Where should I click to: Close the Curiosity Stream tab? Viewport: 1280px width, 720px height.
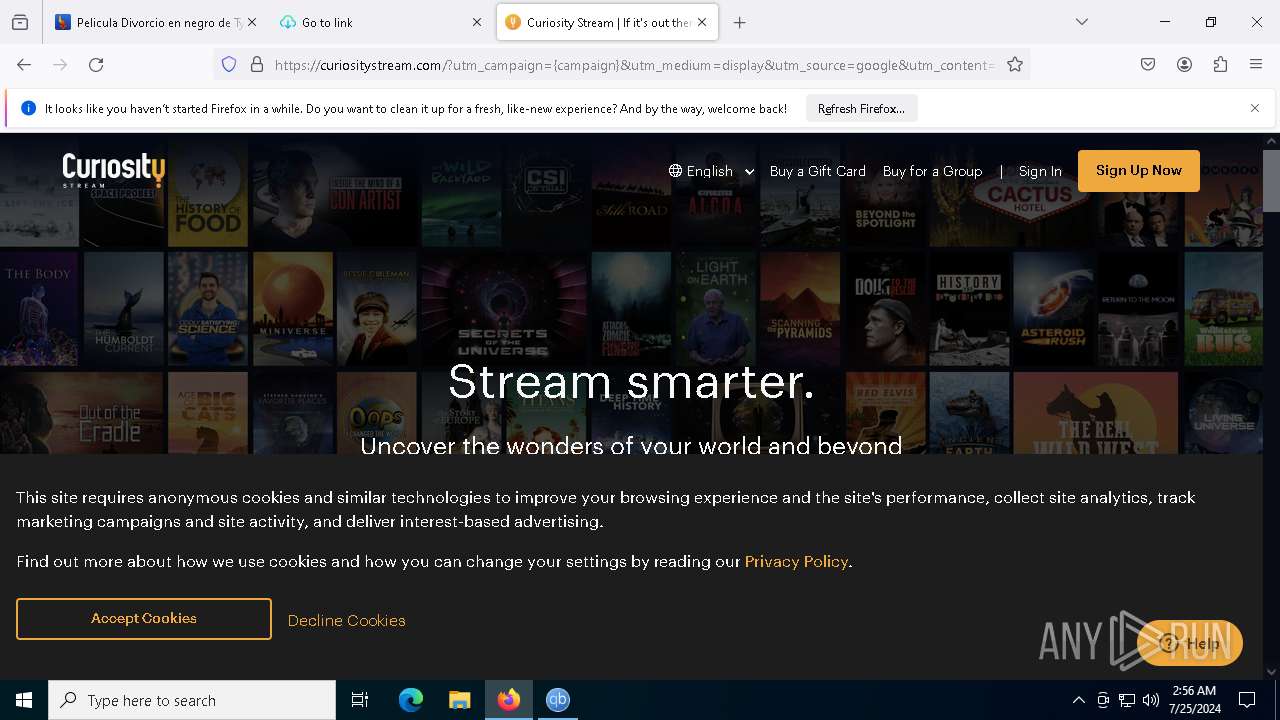(702, 22)
